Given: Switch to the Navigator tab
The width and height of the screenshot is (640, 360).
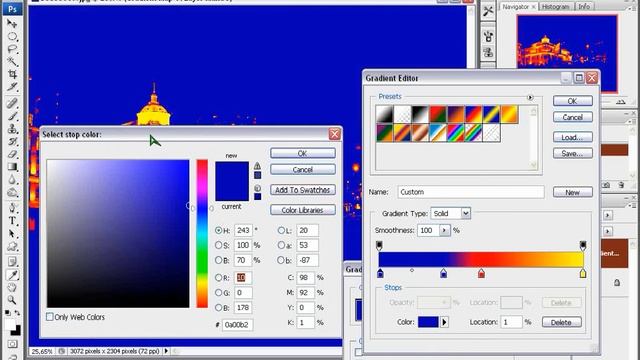Looking at the screenshot, I should click(x=518, y=7).
